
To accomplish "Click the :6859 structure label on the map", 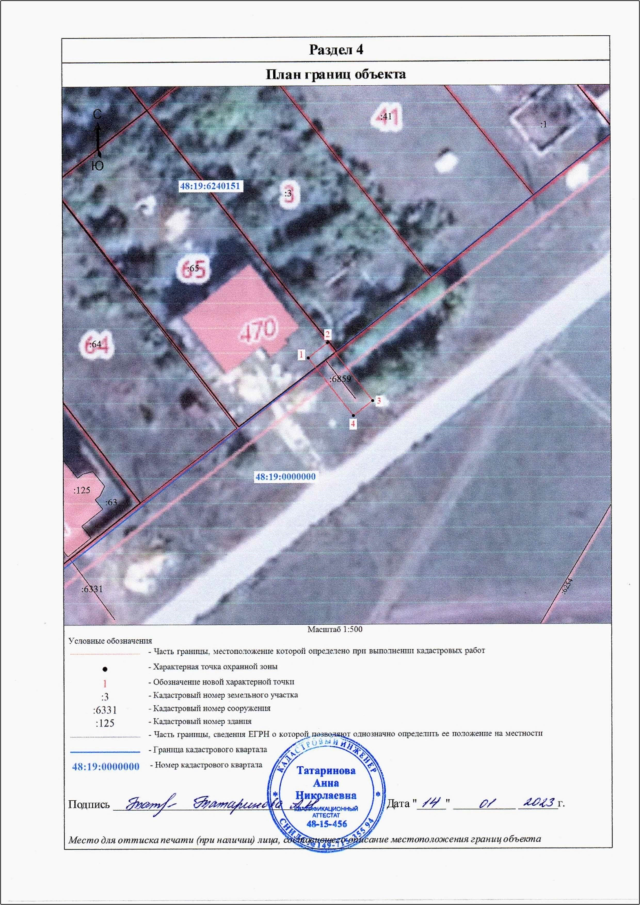I will pyautogui.click(x=341, y=380).
